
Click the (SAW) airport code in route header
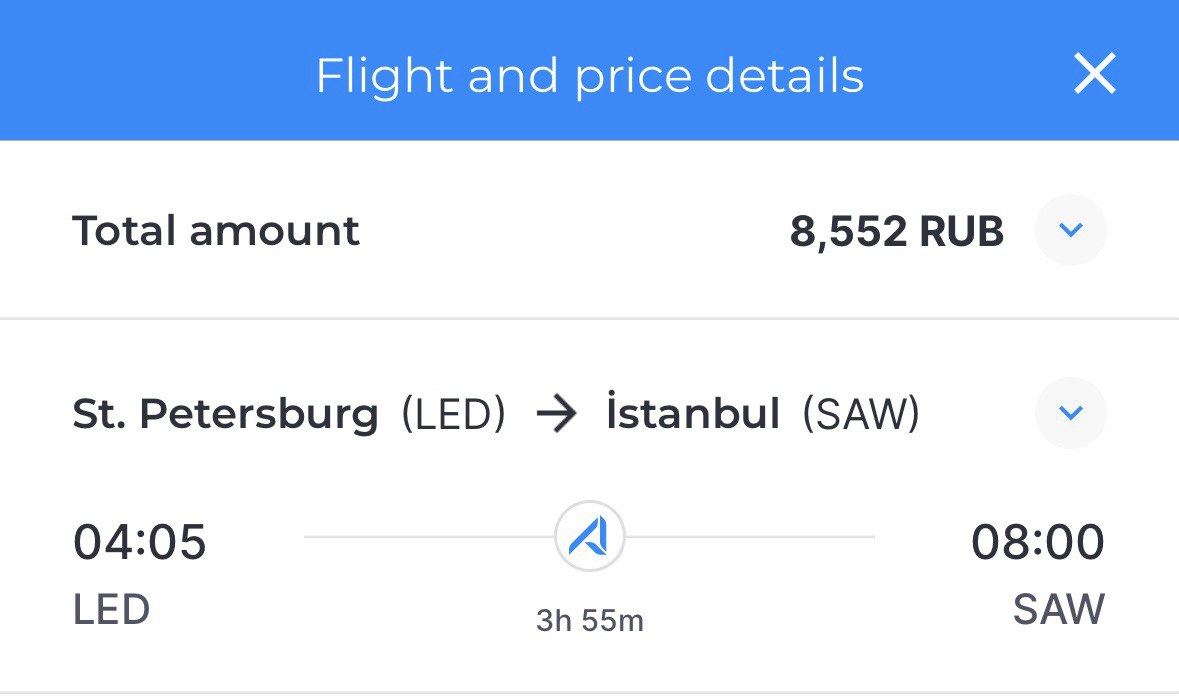click(861, 414)
